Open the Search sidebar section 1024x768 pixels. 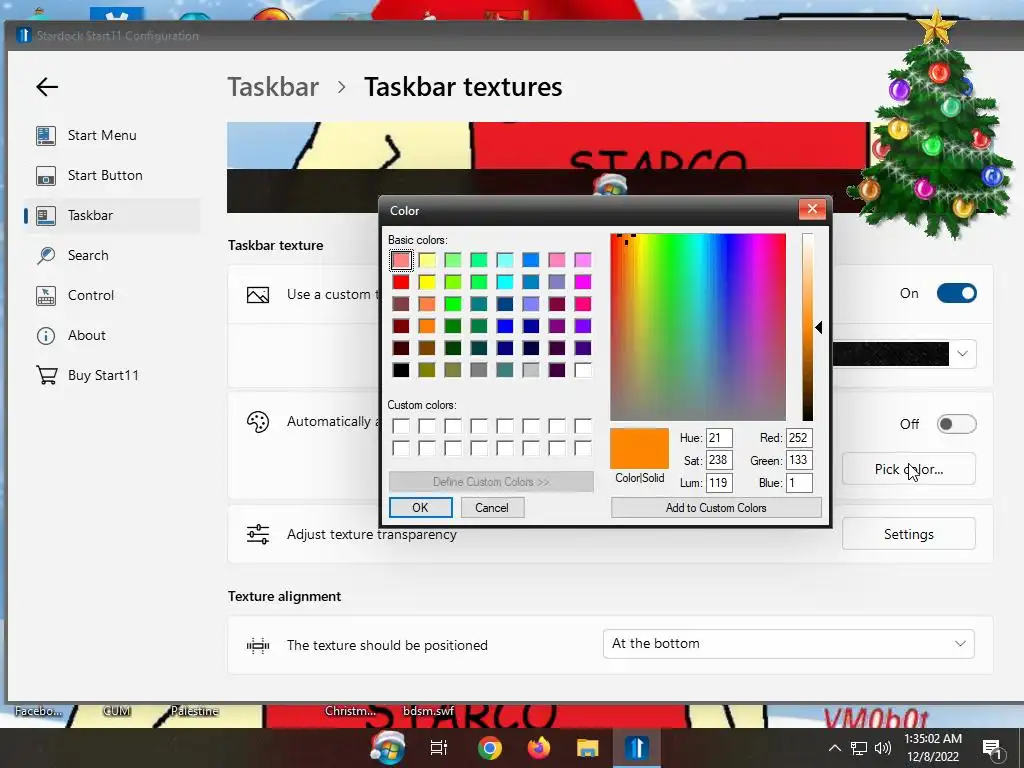(x=111, y=255)
